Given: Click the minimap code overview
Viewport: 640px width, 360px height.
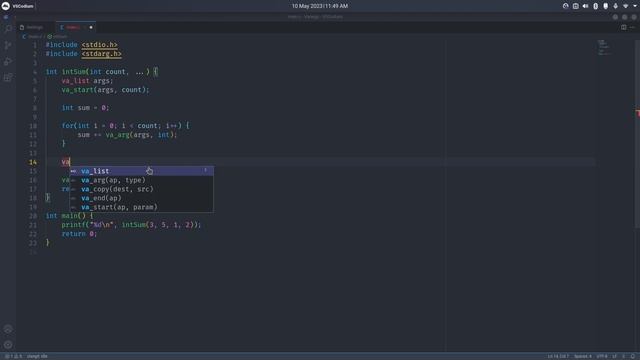Looking at the screenshot, I should tap(604, 47).
